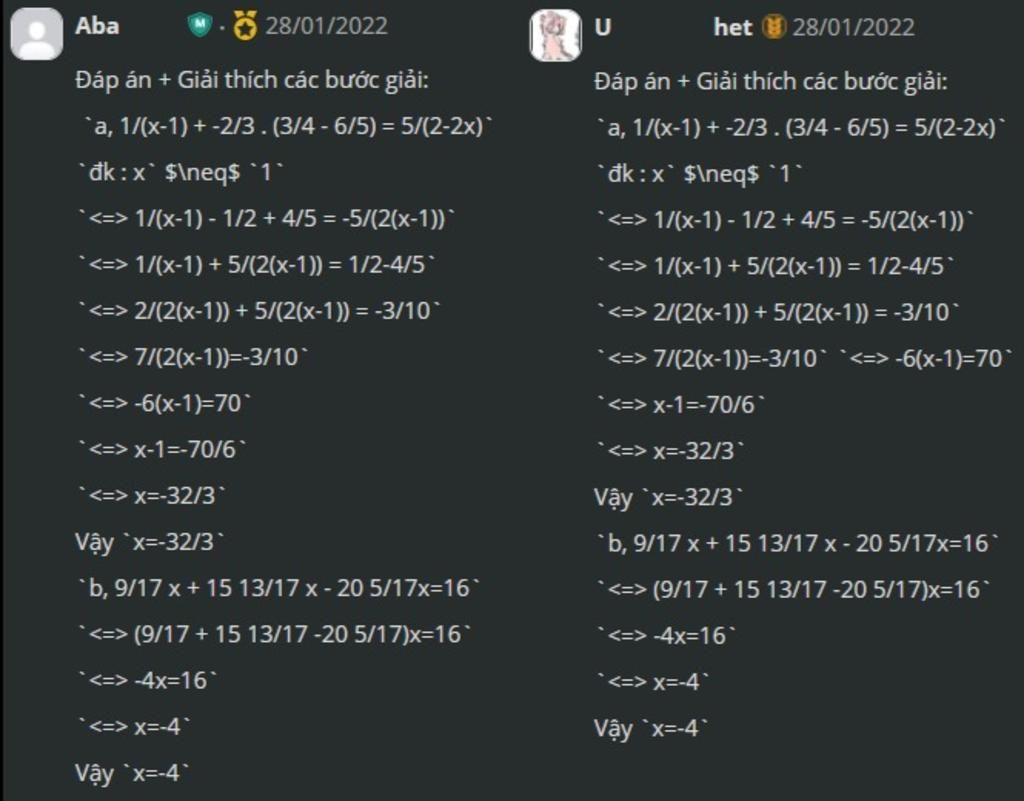Click the left answer's '<=> 7/(2(x-1))=-3/10' line

(x=195, y=356)
